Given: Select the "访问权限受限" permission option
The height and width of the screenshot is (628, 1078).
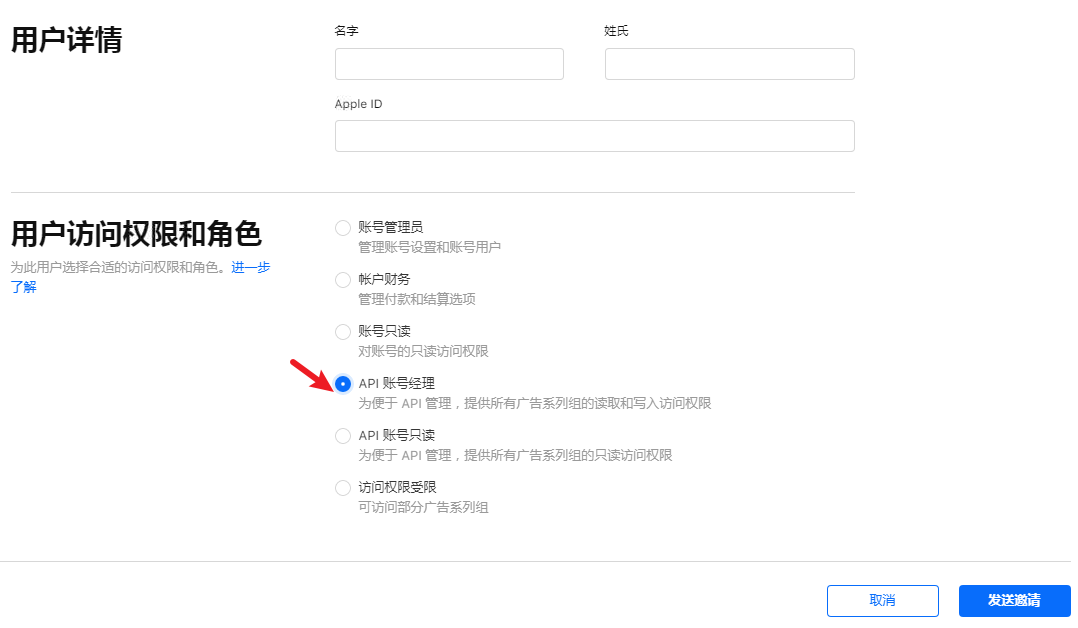Looking at the screenshot, I should 343,487.
